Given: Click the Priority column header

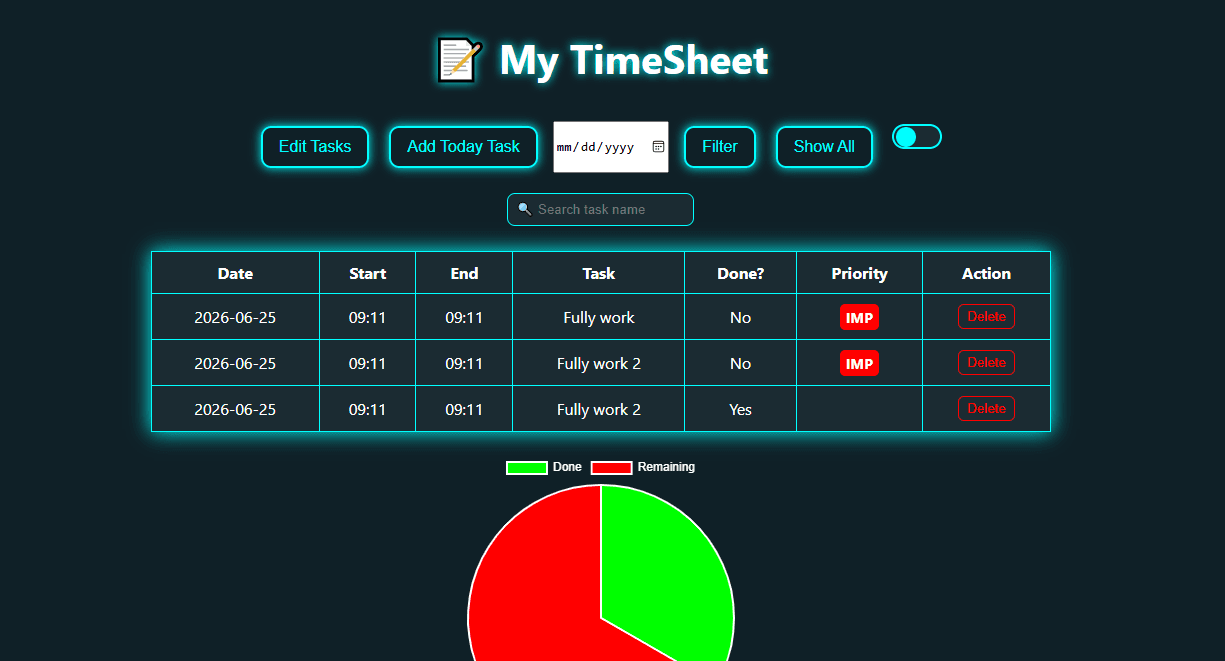Looking at the screenshot, I should coord(859,273).
